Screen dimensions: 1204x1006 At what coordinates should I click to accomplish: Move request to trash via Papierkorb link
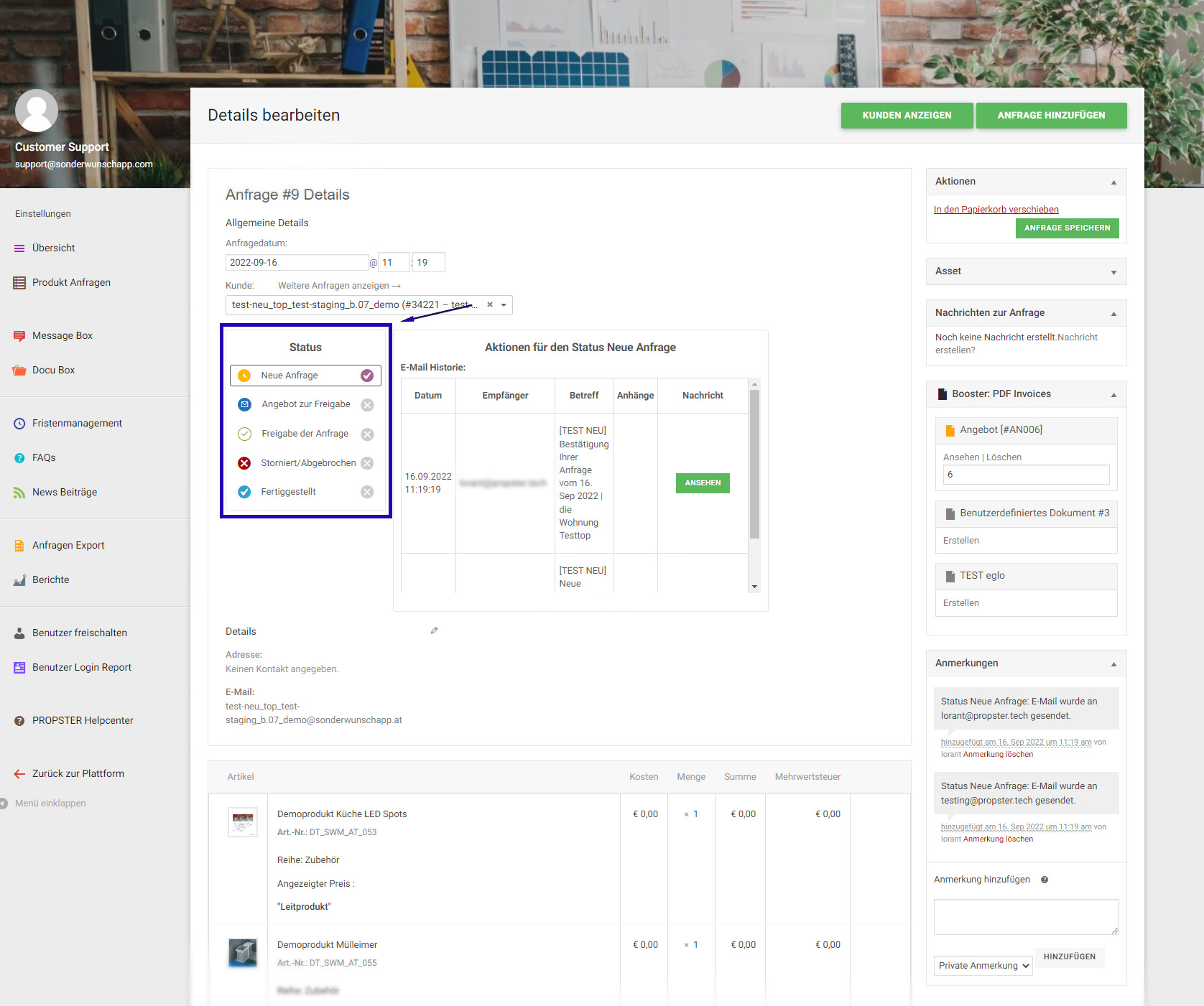coord(996,210)
